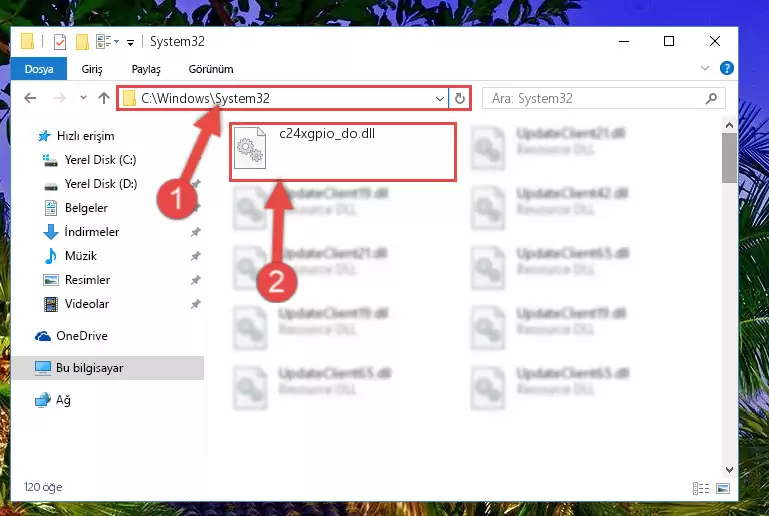Click the New folder quick access icon

(82, 42)
